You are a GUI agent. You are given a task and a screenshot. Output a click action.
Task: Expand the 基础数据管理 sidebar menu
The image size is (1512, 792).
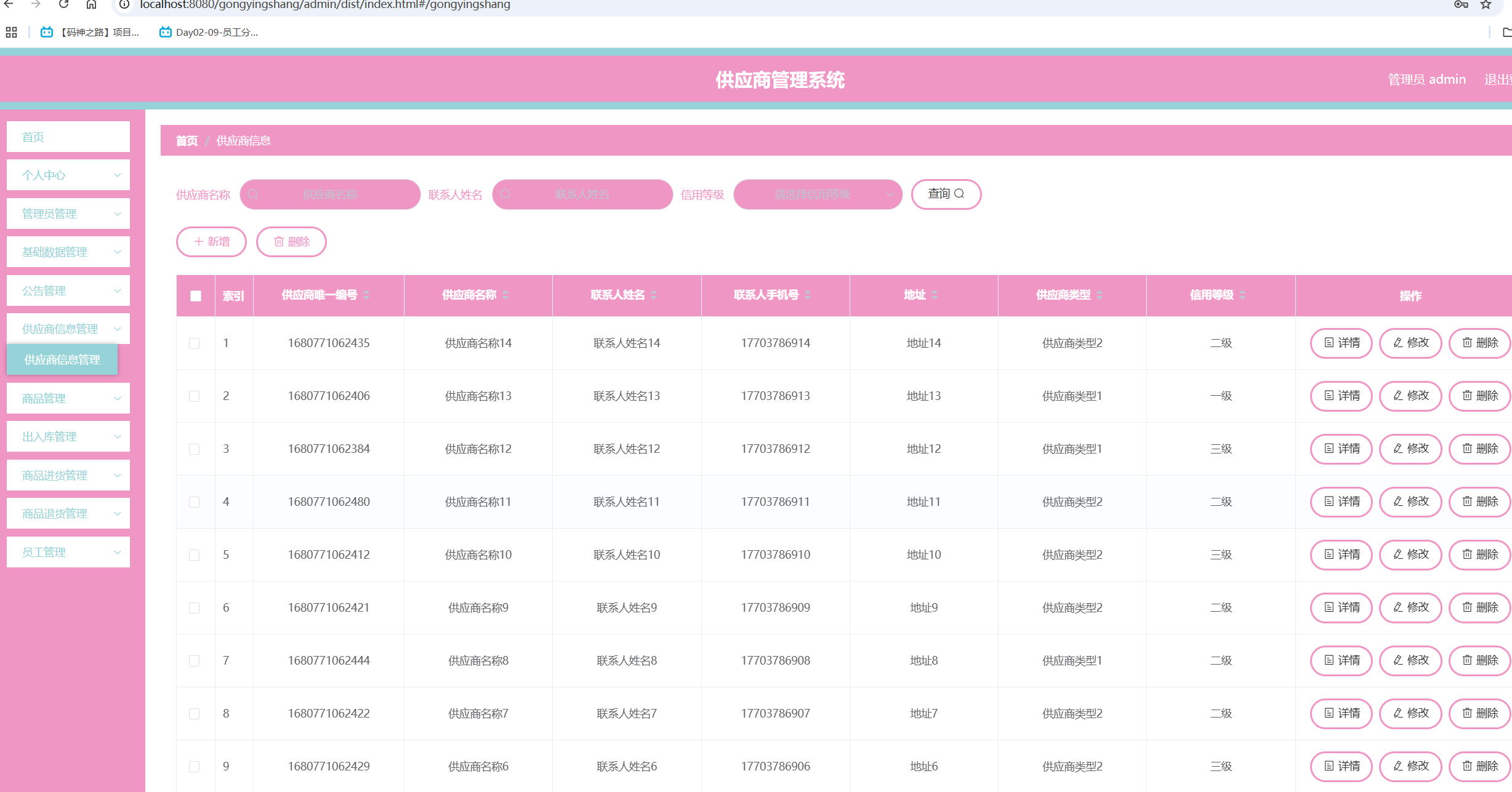coord(68,252)
